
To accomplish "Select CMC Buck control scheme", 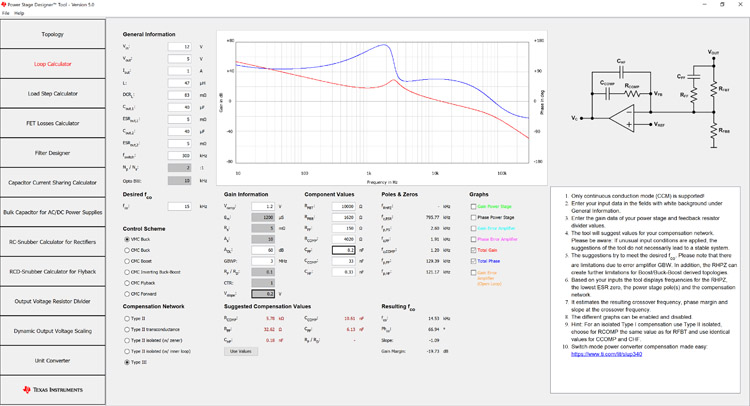I will 127,250.
